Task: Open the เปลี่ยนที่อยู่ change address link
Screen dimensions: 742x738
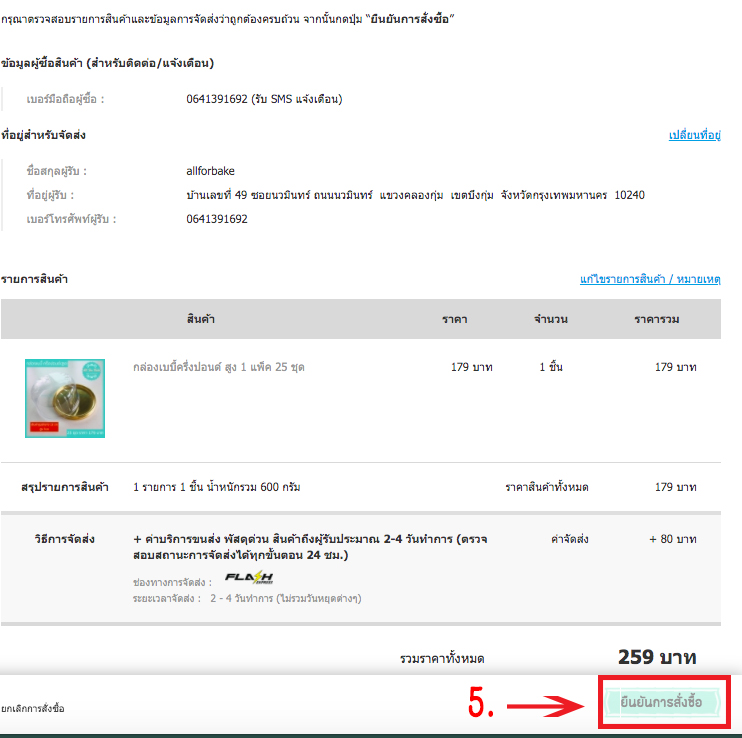Action: [694, 135]
